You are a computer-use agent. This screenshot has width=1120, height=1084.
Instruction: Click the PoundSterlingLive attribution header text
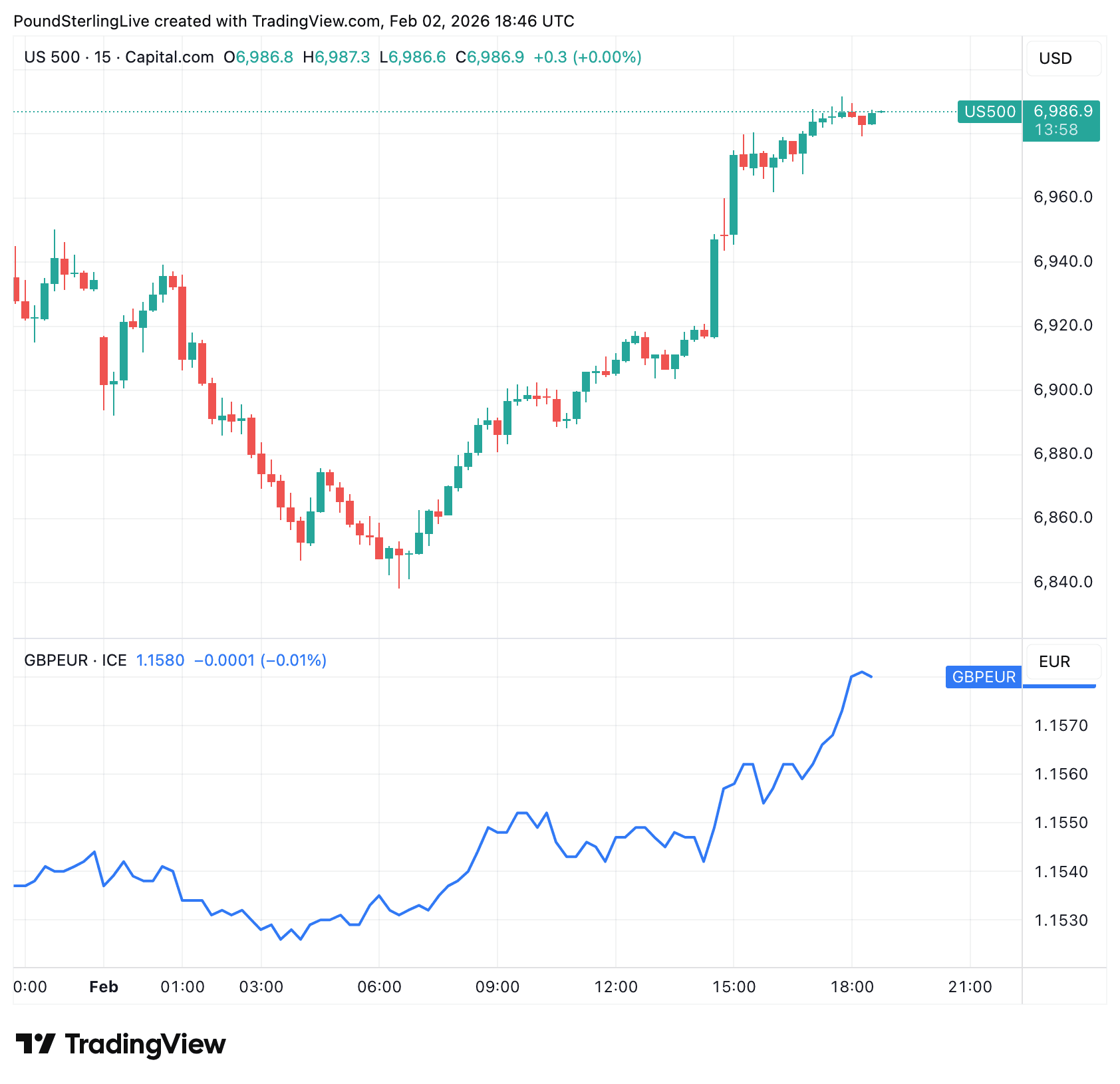(293, 21)
